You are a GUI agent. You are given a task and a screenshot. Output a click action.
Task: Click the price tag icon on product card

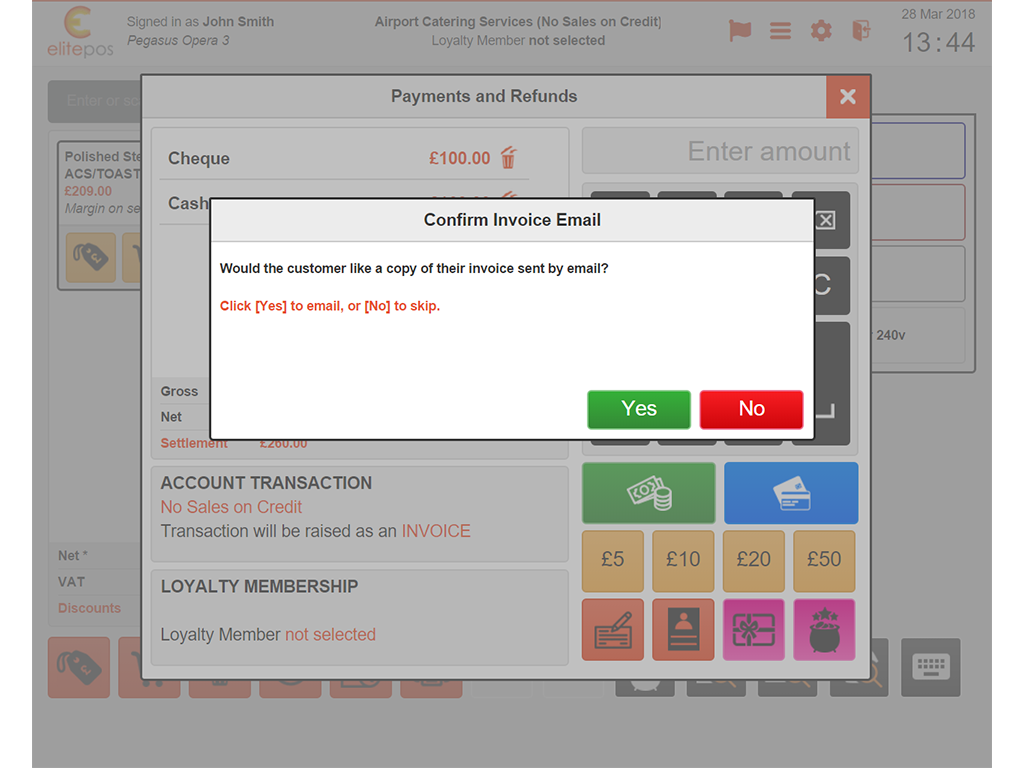tap(91, 257)
